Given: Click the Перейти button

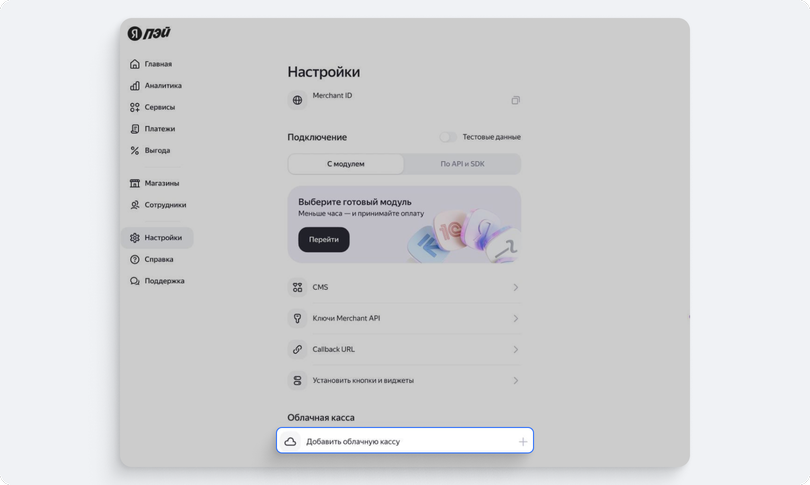Looking at the screenshot, I should (x=324, y=240).
